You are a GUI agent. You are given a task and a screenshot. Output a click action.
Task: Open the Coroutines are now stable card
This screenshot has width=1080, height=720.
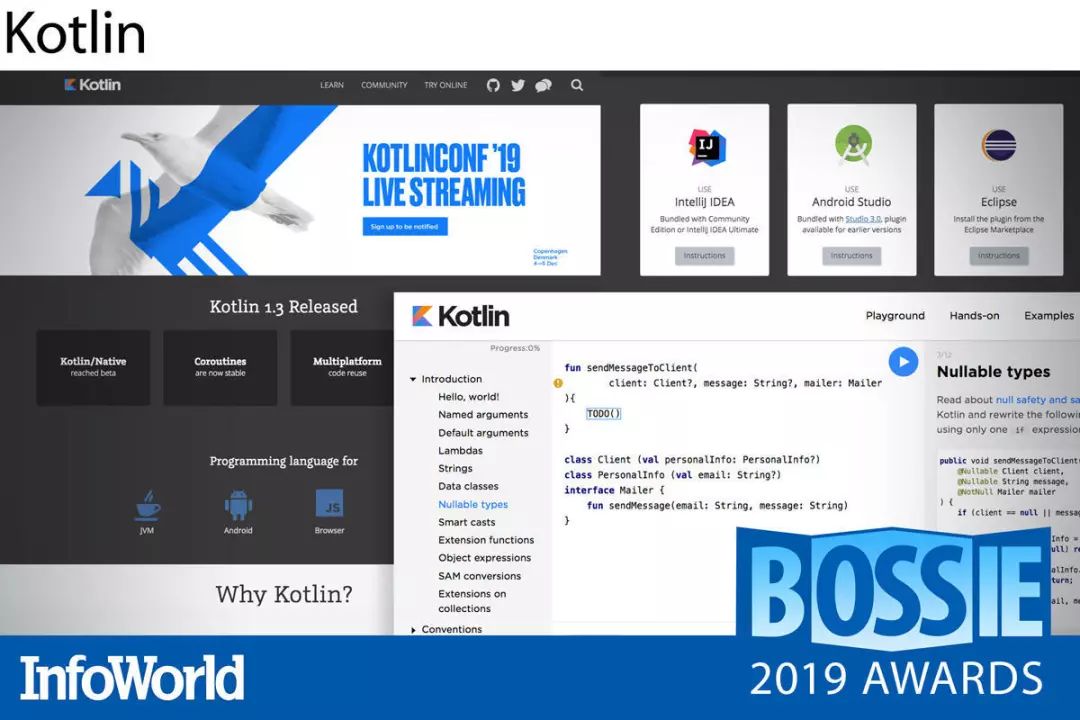click(x=220, y=367)
